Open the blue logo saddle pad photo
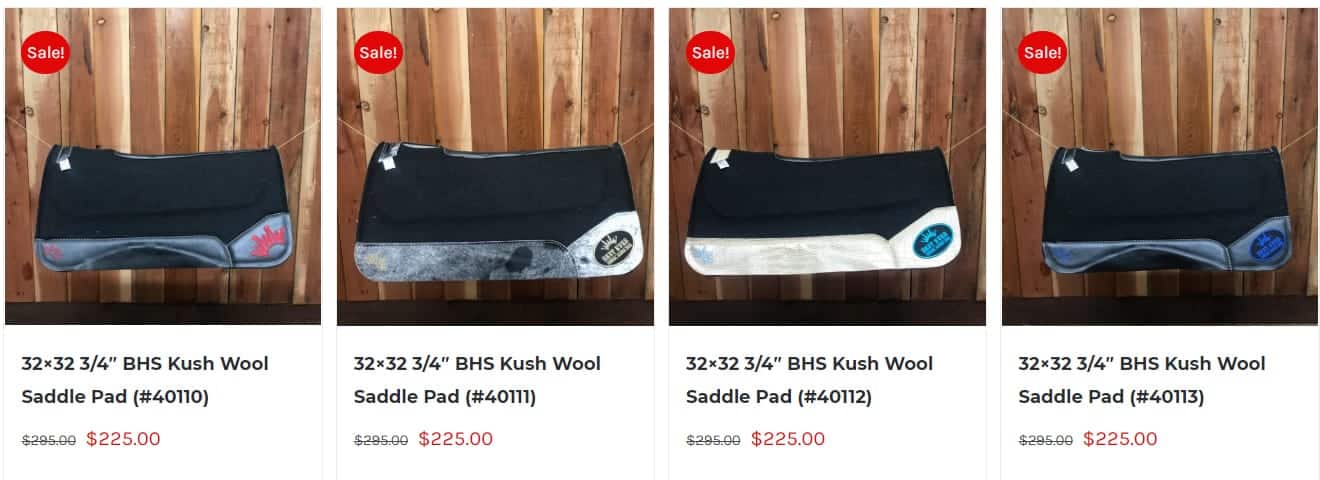The height and width of the screenshot is (480, 1320). pyautogui.click(x=1160, y=167)
